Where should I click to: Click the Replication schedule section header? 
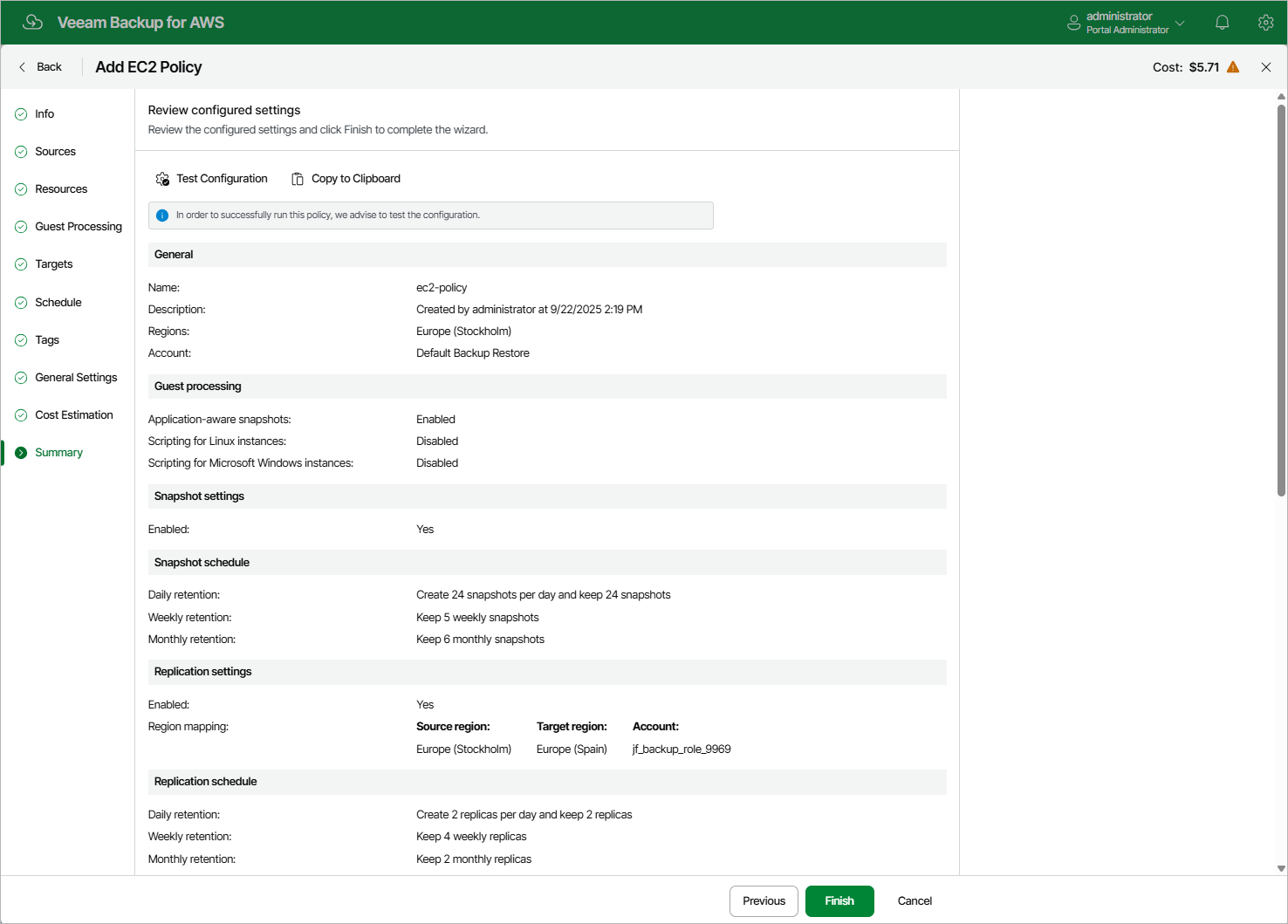[547, 782]
